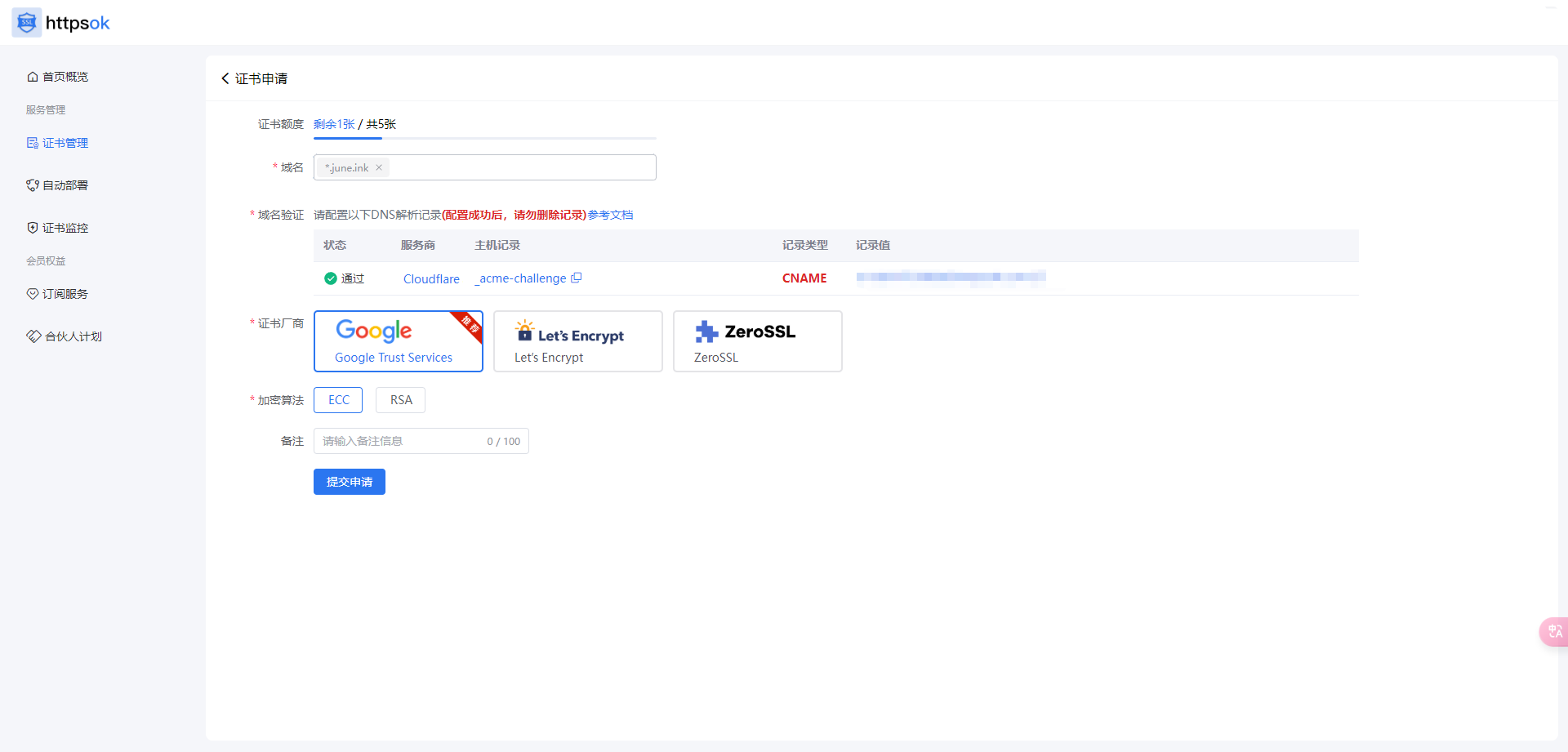Click the Cloudflare provider link

coord(431,278)
